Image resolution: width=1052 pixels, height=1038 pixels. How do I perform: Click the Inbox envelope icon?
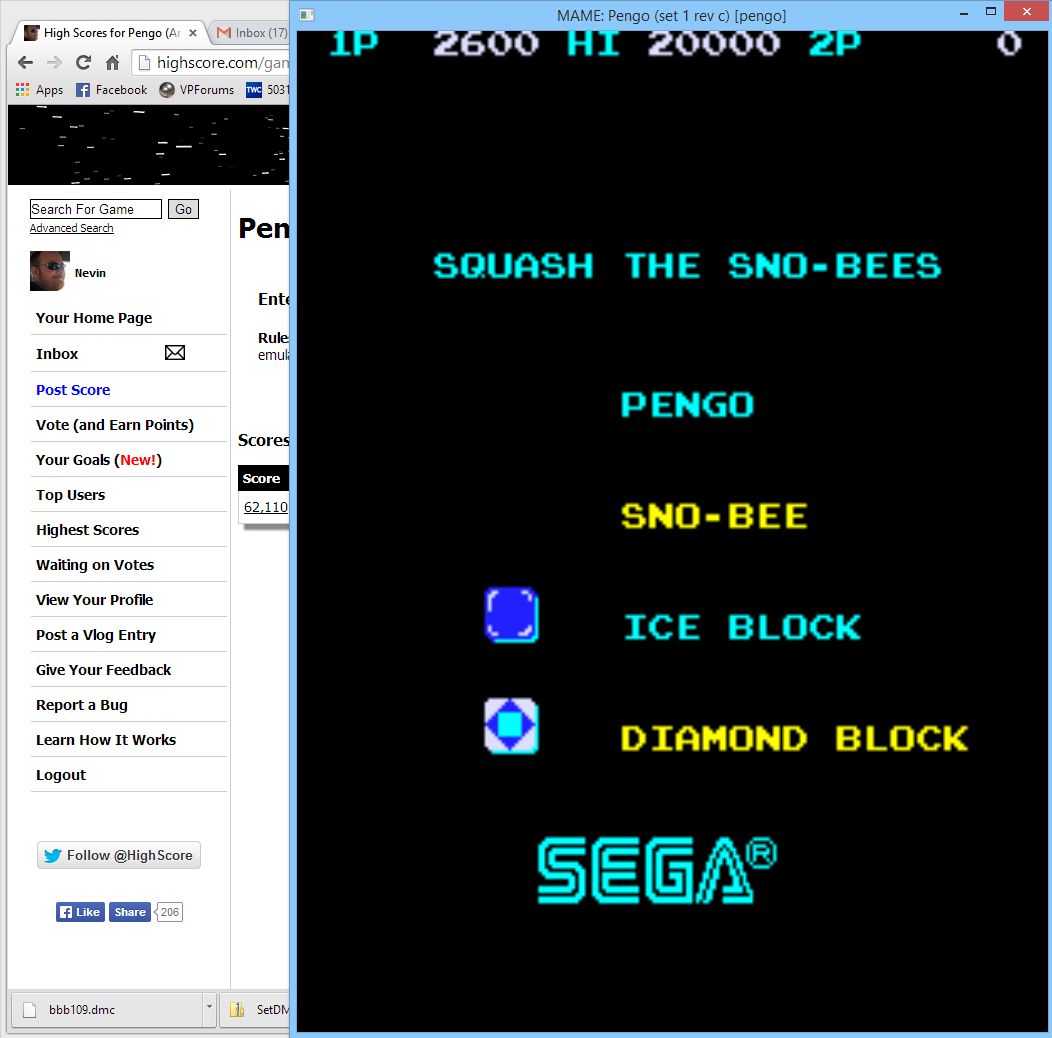coord(175,352)
